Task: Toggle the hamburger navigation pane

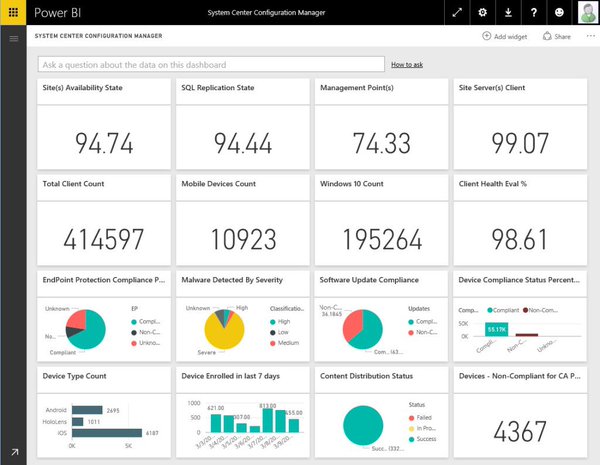Action: [x=13, y=37]
